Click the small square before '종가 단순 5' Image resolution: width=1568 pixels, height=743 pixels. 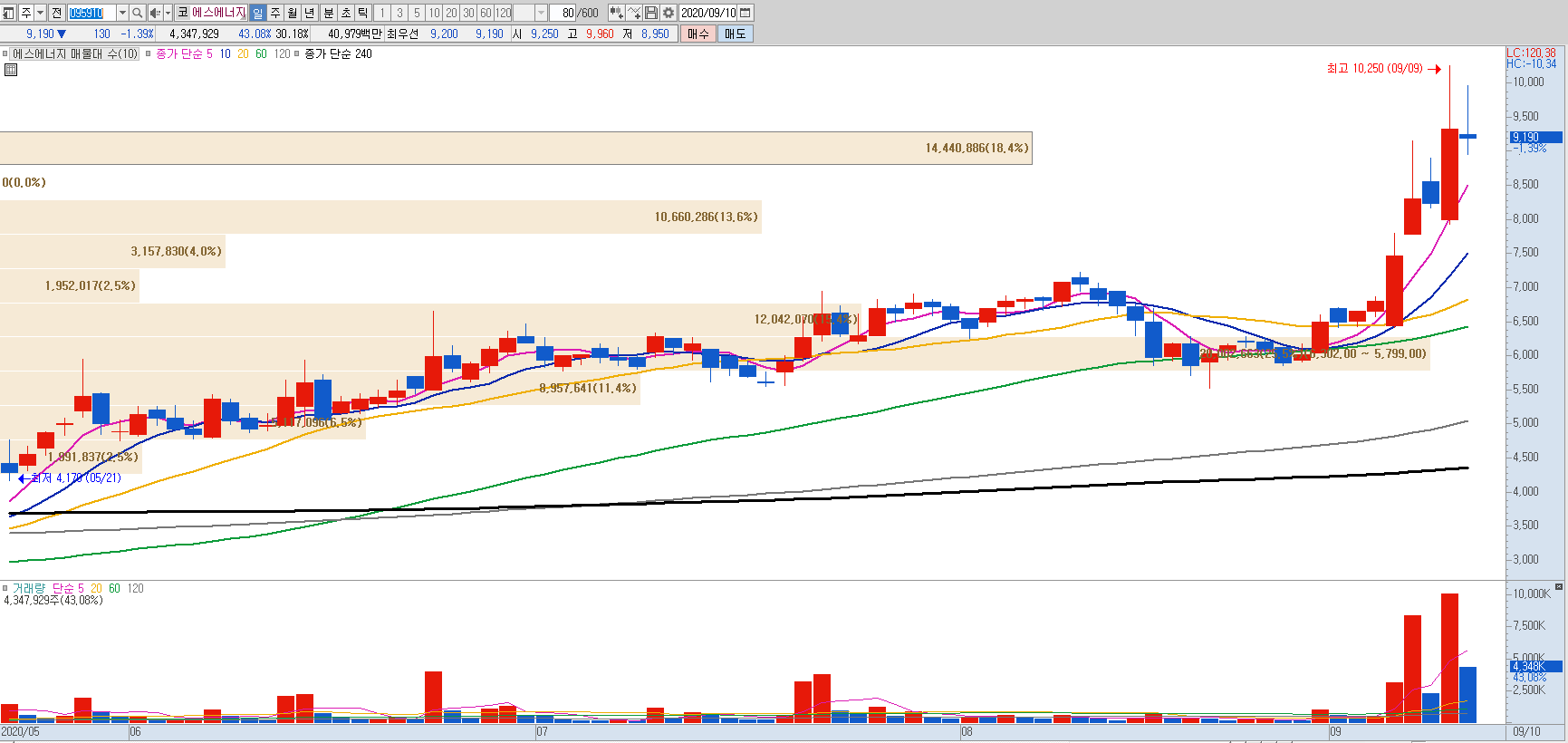pos(149,53)
